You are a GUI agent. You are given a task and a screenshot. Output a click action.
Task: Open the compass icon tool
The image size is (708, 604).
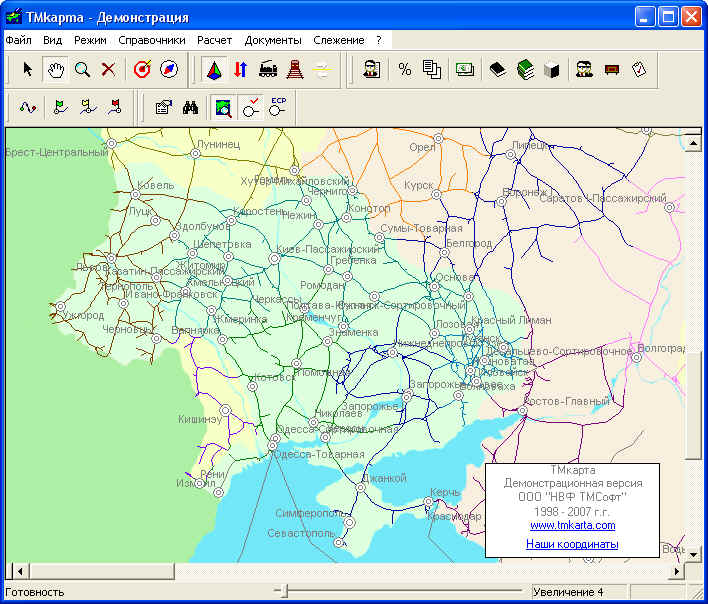(169, 70)
